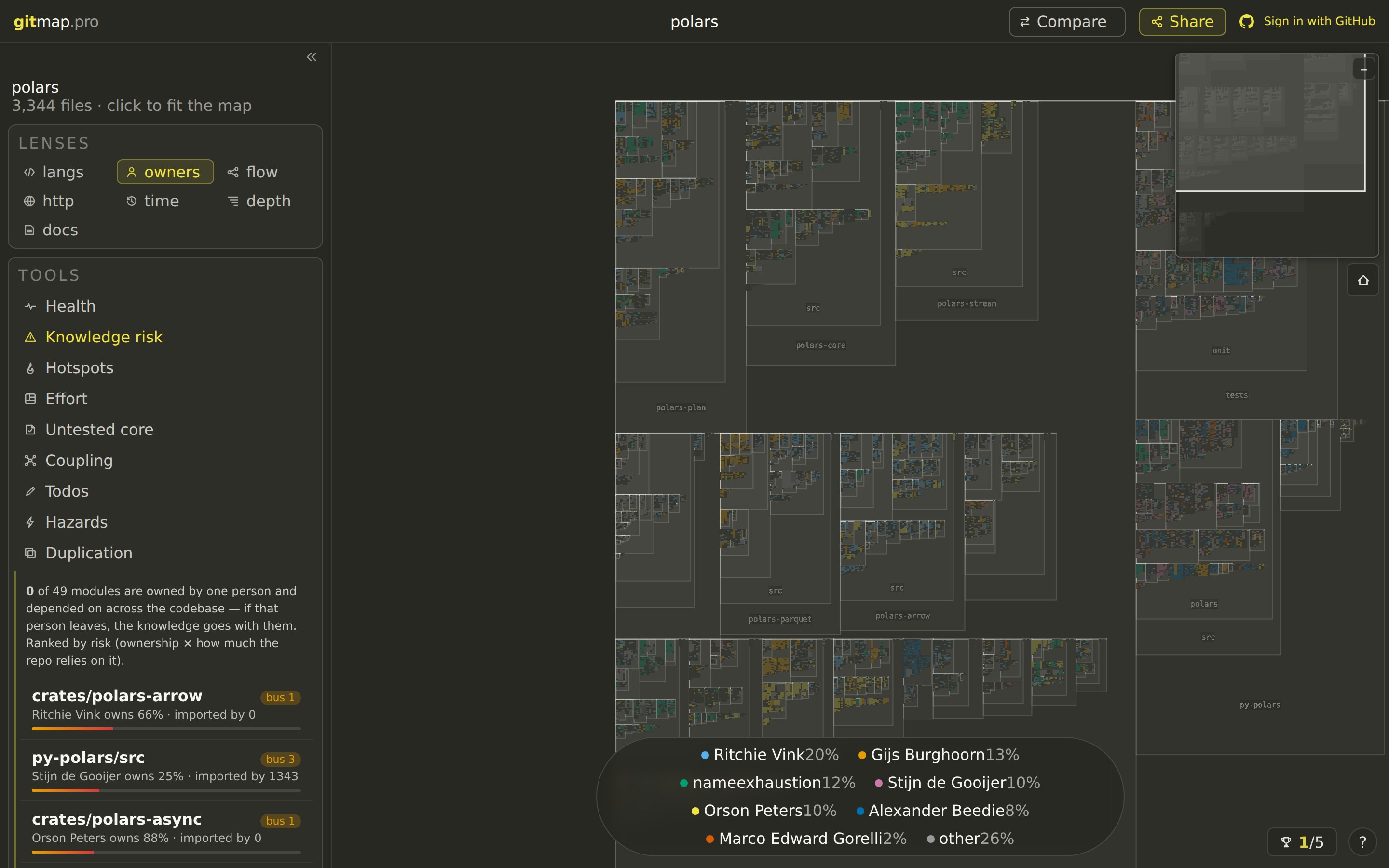Screen dimensions: 1389x868
Task: Open the Duplication tool
Action: (x=165, y=553)
